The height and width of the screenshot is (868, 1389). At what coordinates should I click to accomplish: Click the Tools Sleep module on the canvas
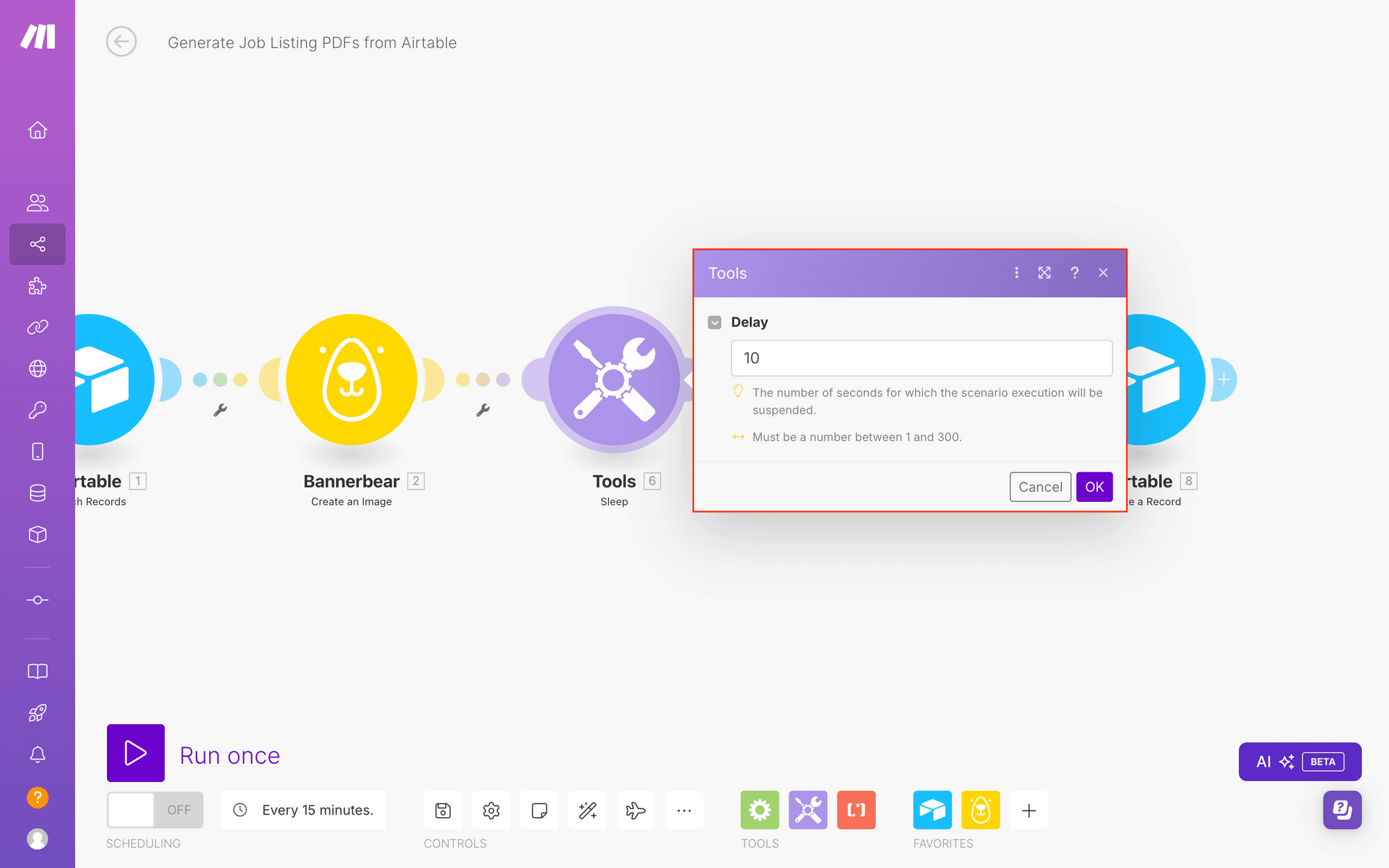[614, 379]
